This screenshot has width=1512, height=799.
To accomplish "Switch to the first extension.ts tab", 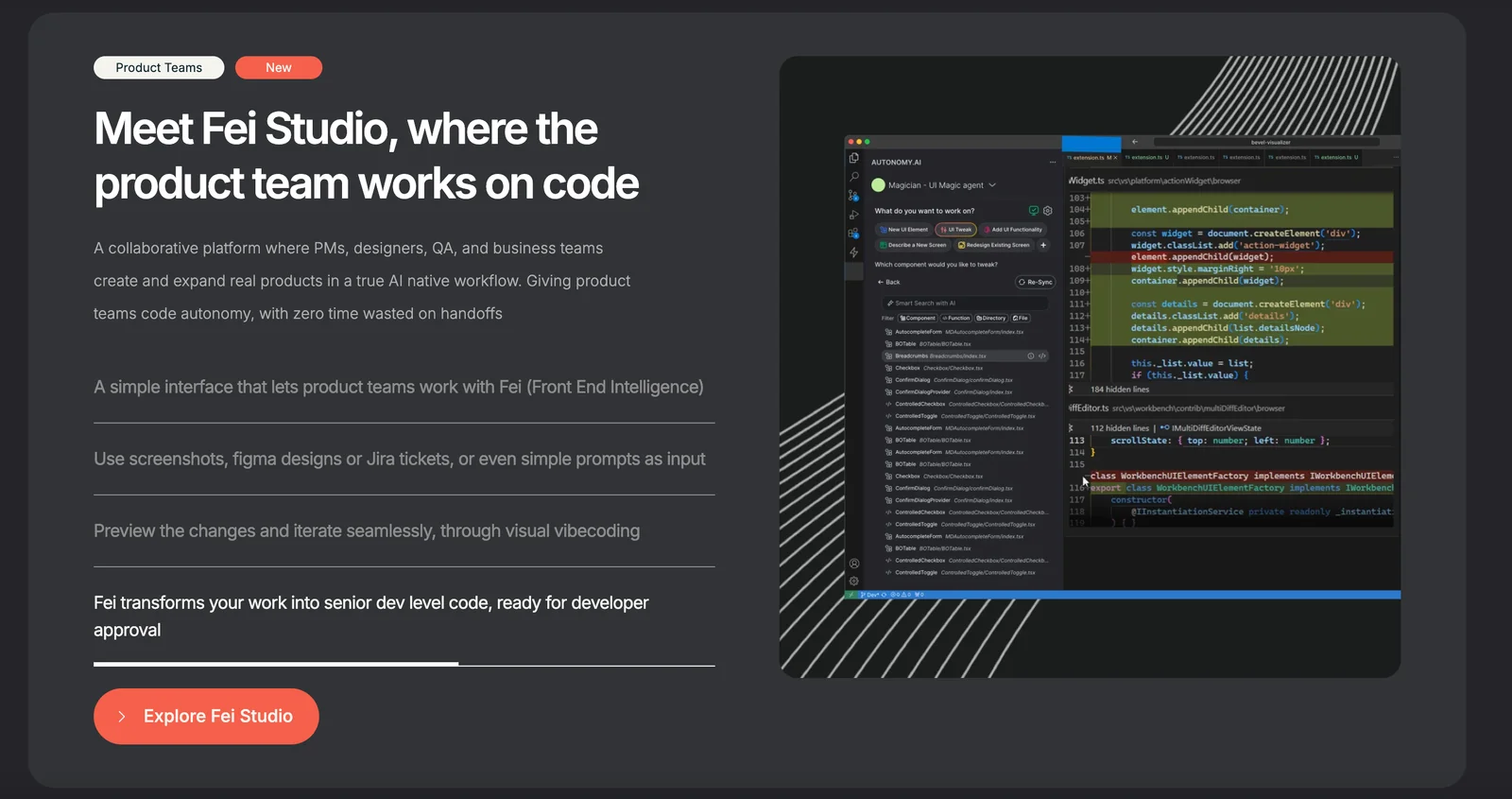I will coord(1091,158).
